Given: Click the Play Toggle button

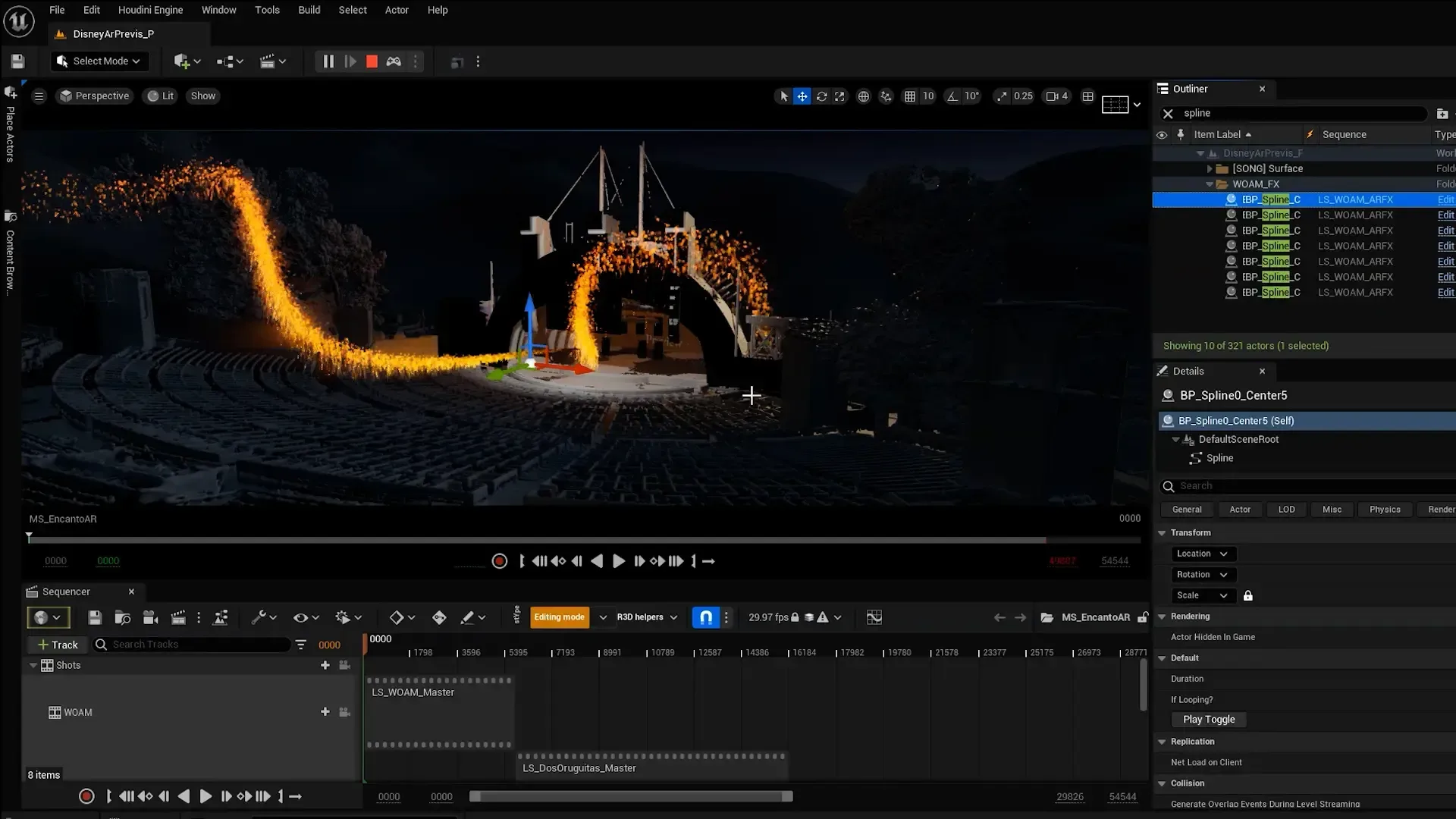Looking at the screenshot, I should tap(1209, 720).
